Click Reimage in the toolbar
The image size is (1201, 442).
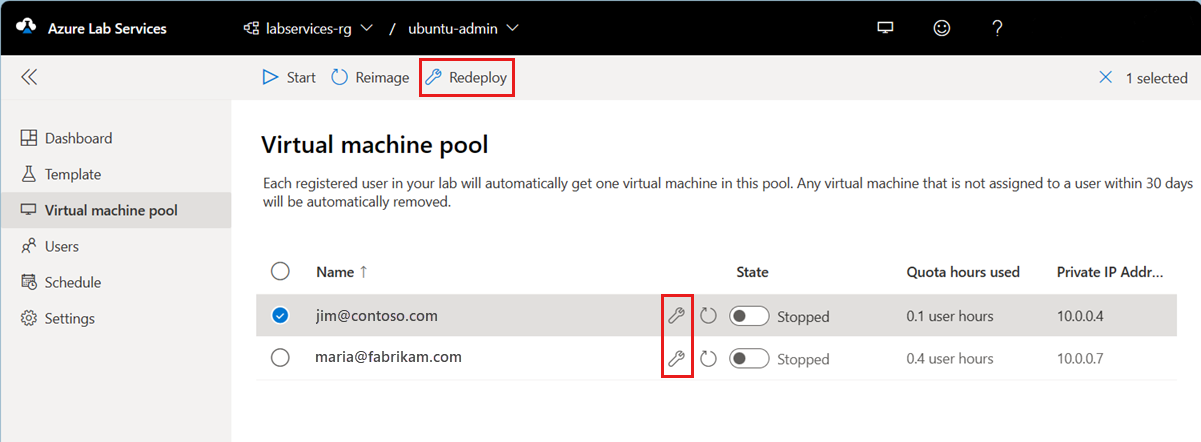(370, 77)
